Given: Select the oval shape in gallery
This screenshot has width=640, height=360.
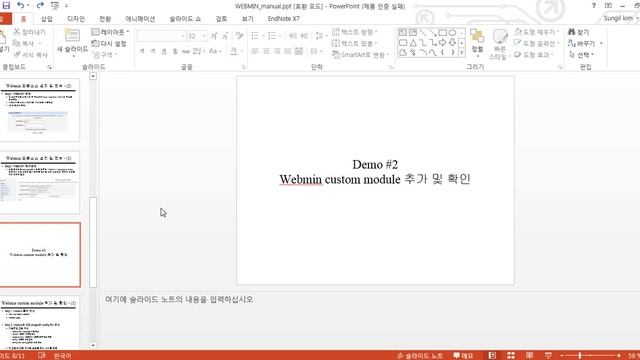Looking at the screenshot, I should (x=452, y=33).
